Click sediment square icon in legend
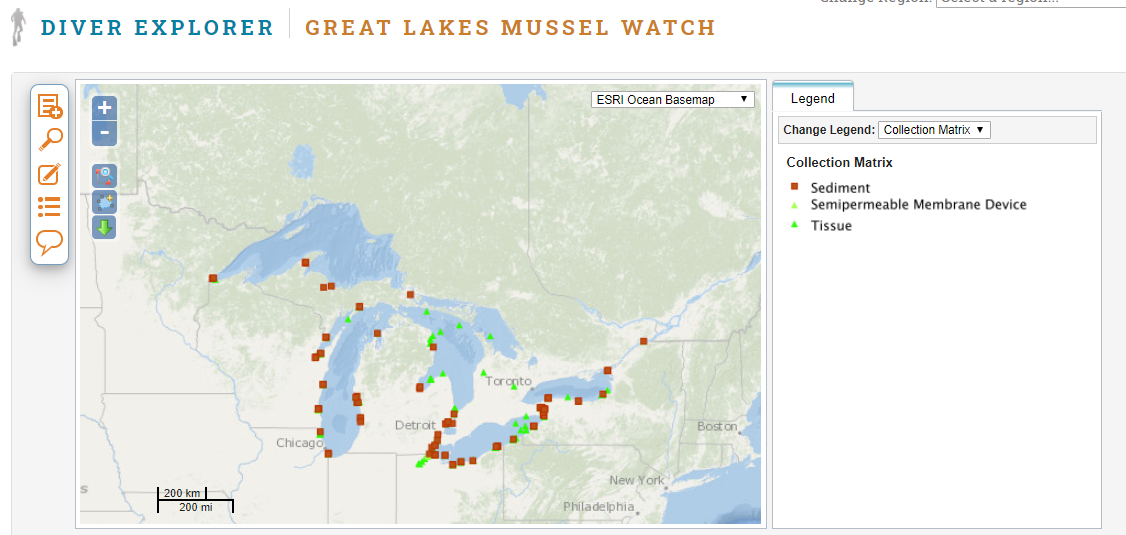 [795, 187]
